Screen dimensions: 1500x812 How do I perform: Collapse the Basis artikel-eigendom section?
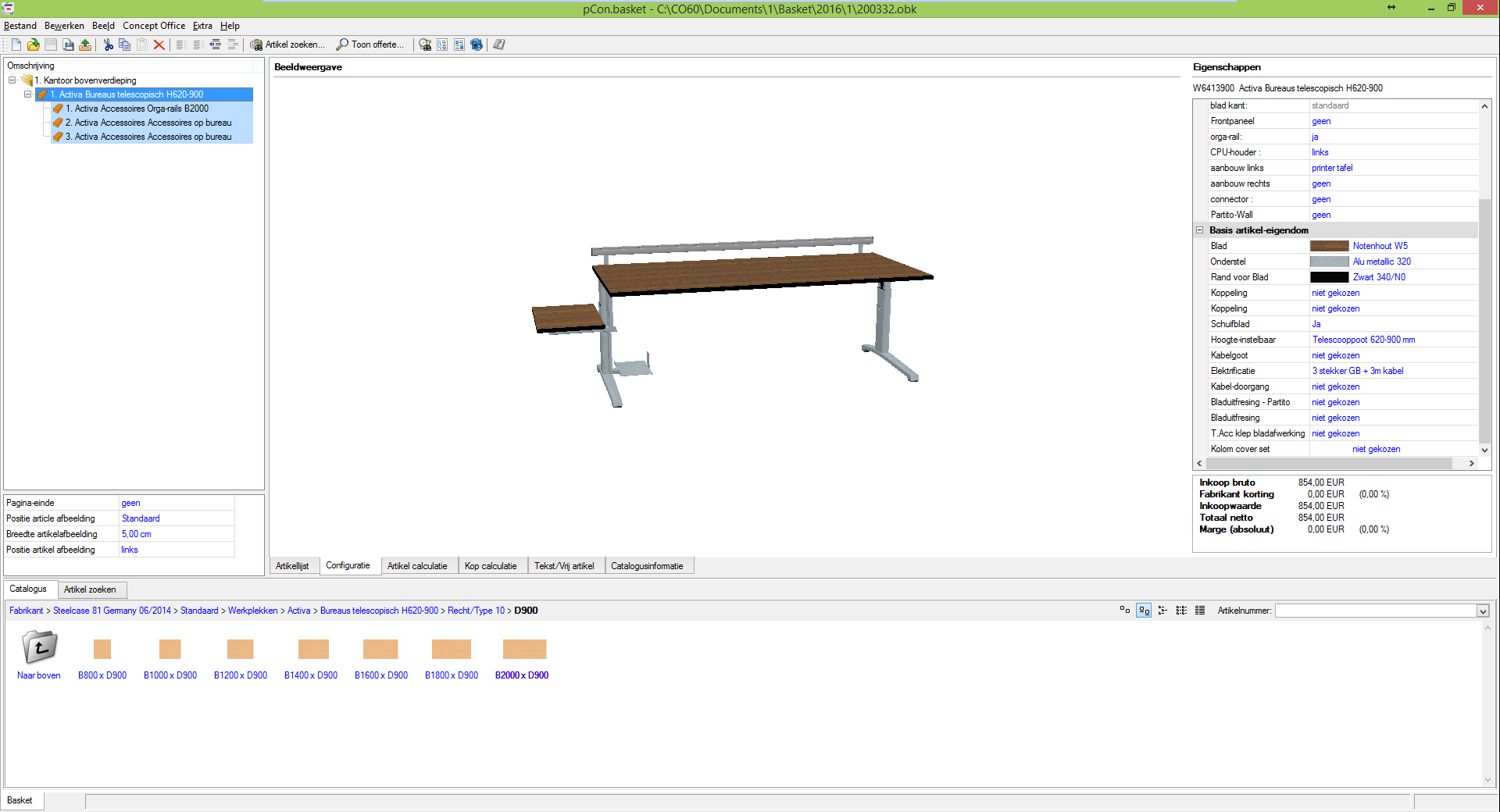(1200, 230)
